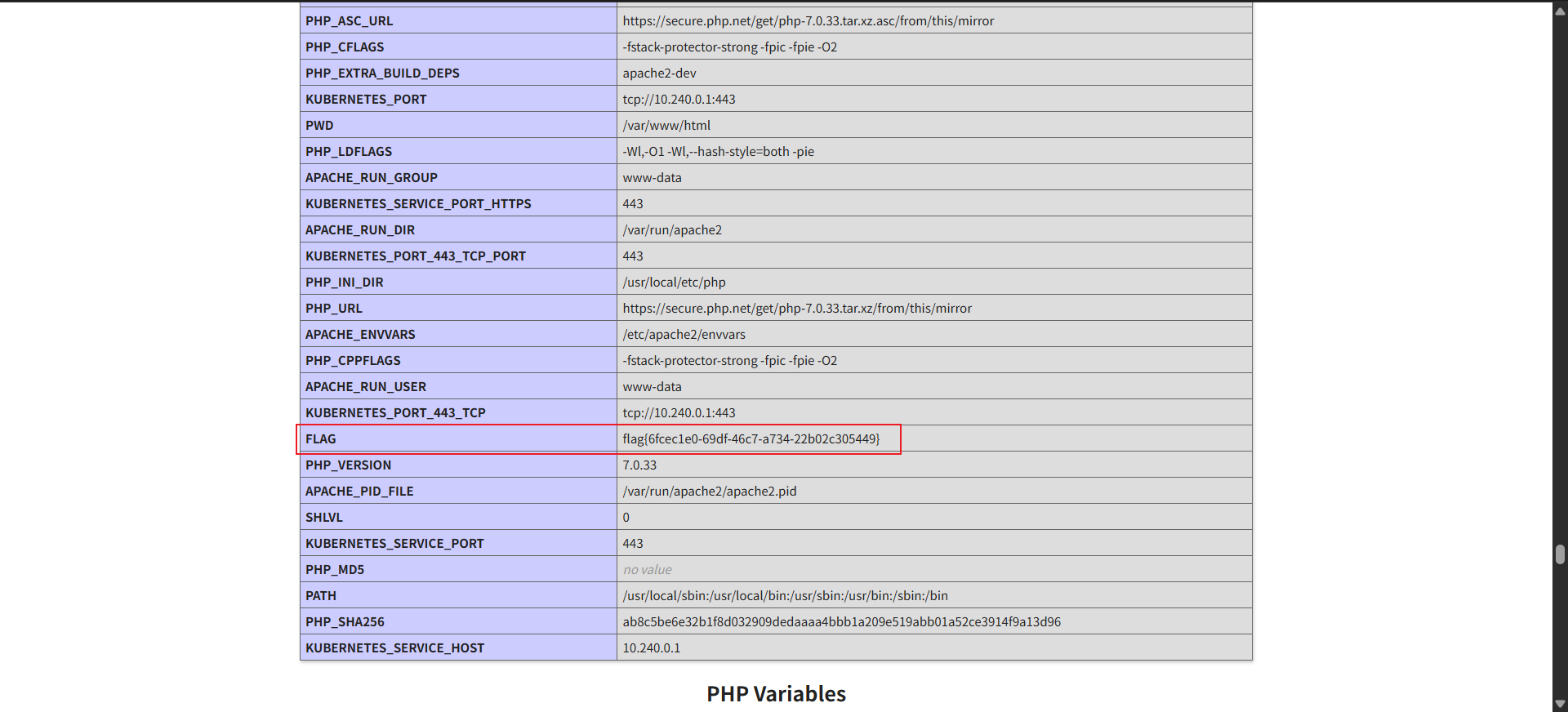This screenshot has width=1568, height=712.
Task: Select the KUBERNETES_PORT variable name
Action: [x=366, y=100]
